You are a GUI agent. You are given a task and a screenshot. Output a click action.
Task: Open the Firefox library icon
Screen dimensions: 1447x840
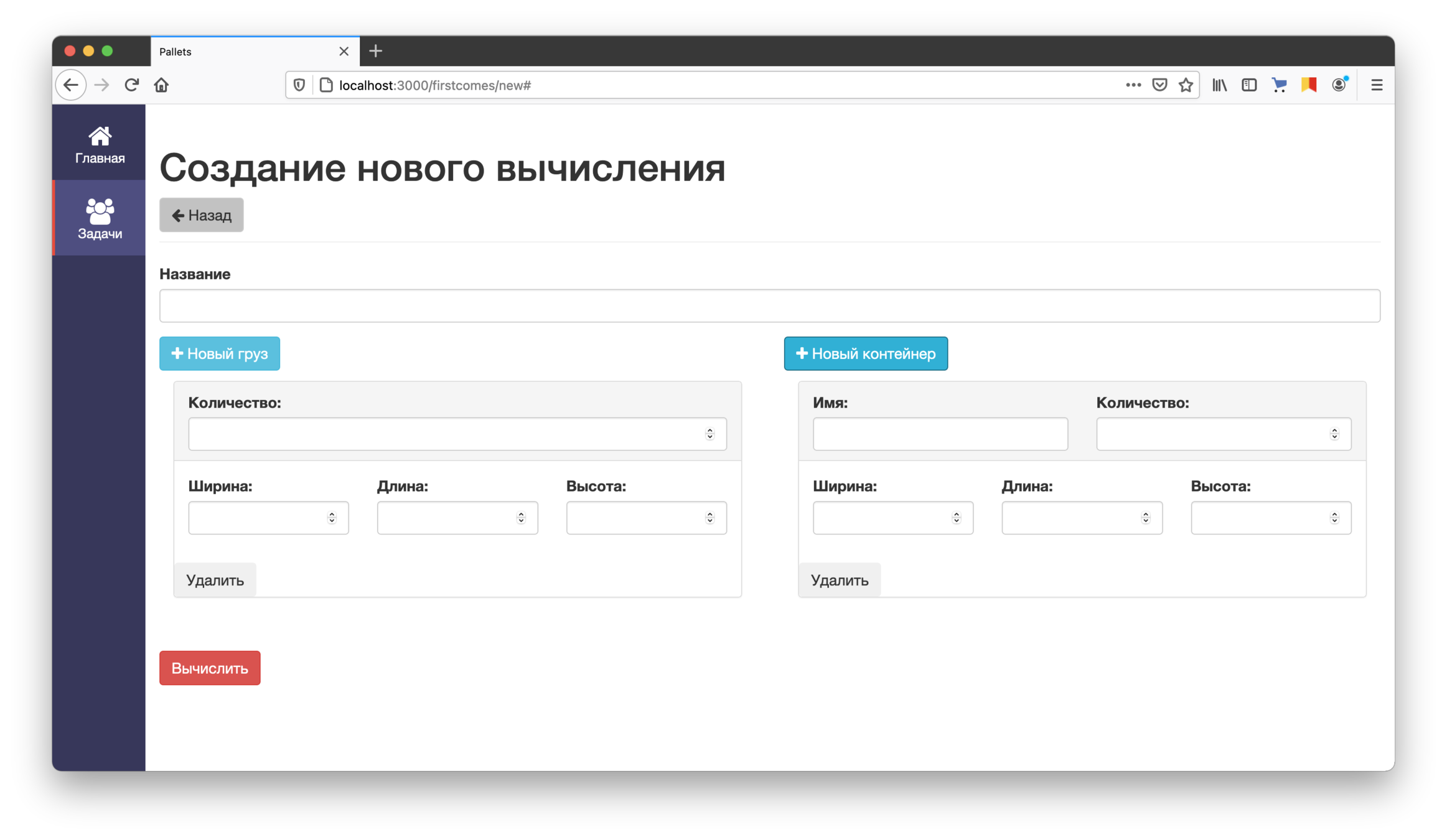pyautogui.click(x=1219, y=85)
